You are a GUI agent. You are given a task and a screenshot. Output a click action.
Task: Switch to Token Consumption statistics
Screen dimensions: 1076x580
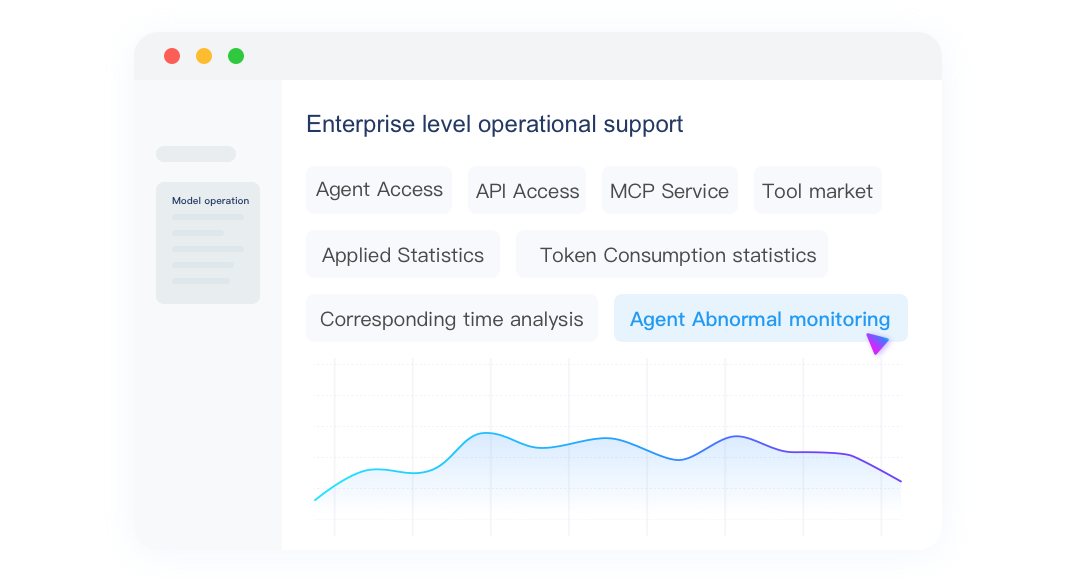(677, 255)
